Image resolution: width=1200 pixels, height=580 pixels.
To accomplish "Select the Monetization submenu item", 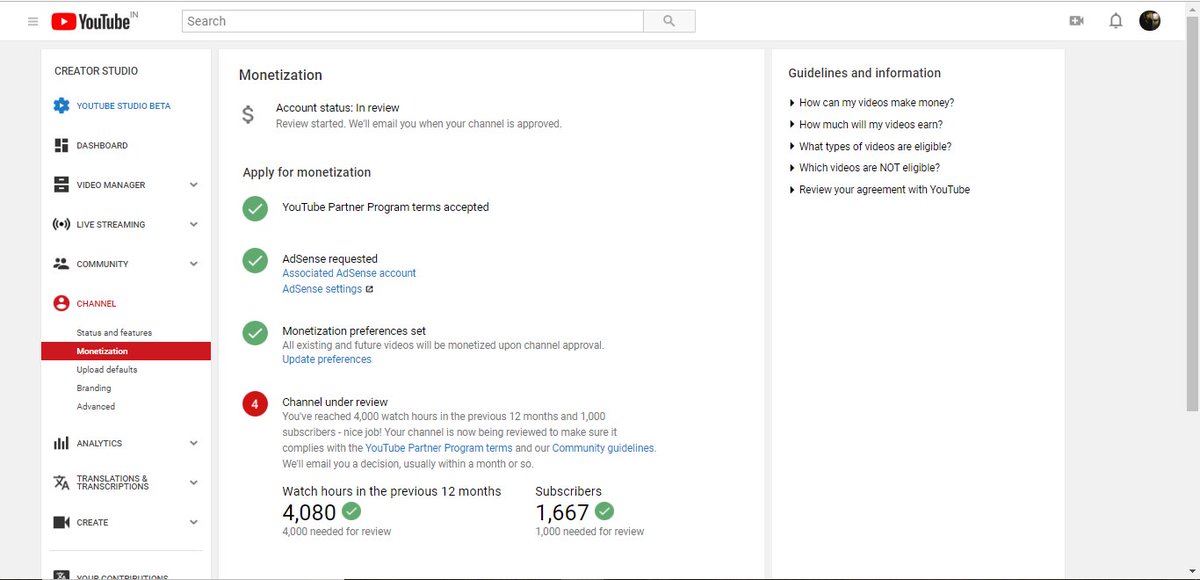I will click(126, 351).
